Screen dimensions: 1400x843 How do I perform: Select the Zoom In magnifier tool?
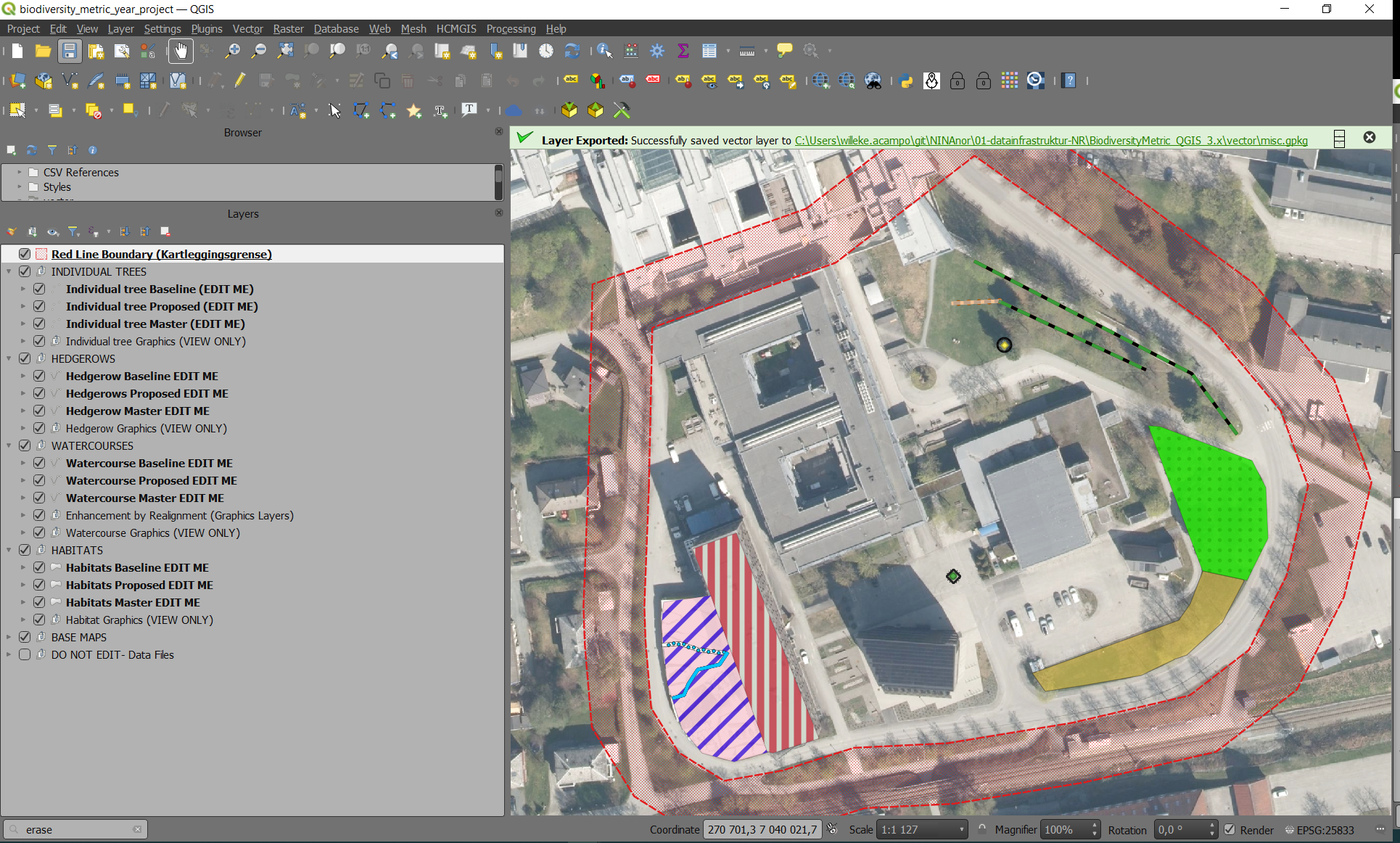click(x=232, y=51)
